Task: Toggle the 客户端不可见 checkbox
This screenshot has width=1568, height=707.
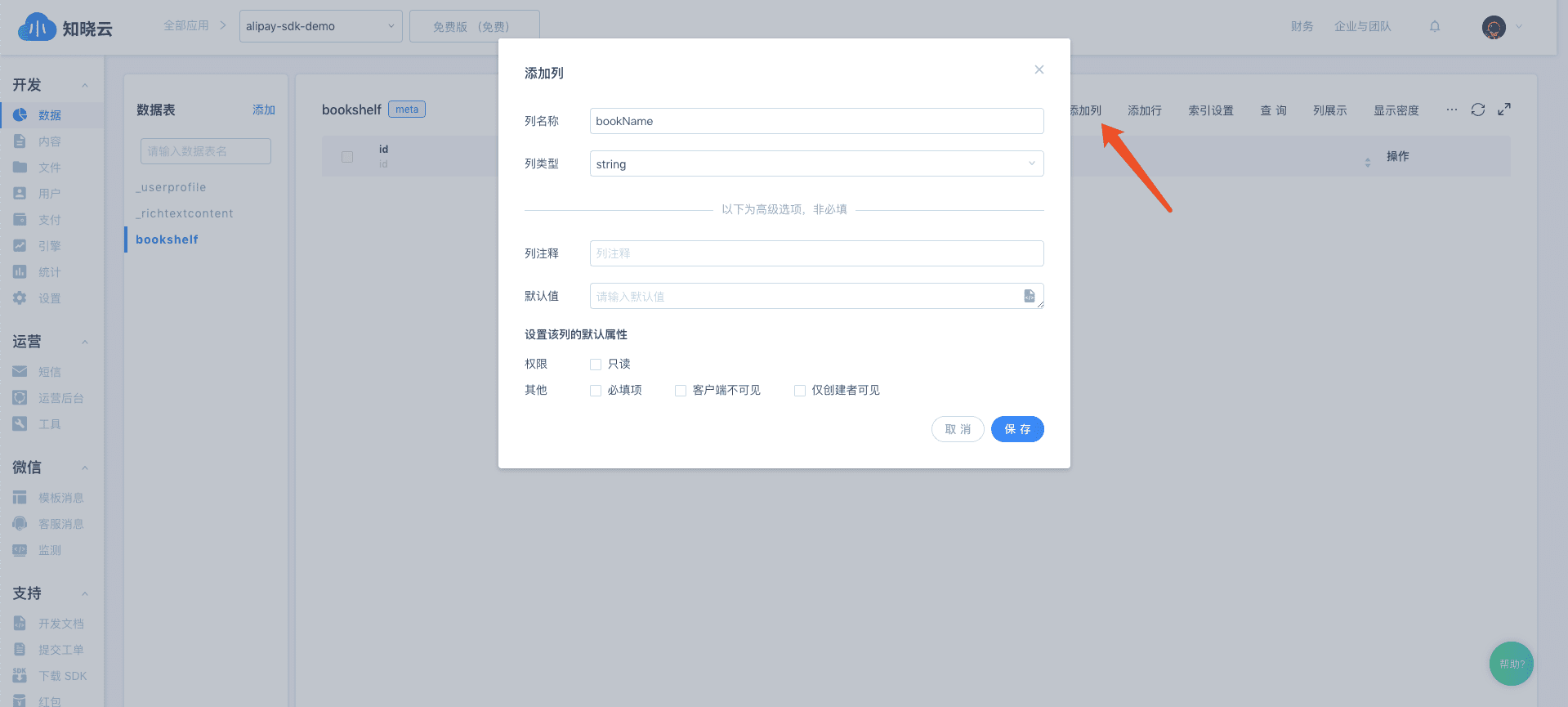Action: pos(681,391)
